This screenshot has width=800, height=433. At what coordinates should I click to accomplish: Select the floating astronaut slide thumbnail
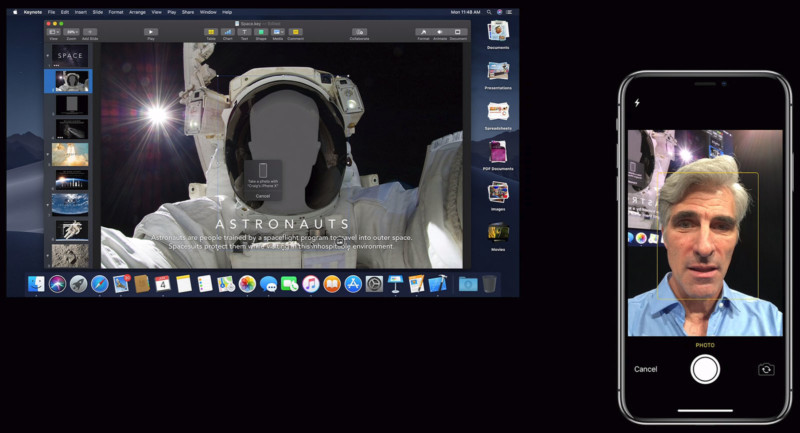(x=72, y=230)
